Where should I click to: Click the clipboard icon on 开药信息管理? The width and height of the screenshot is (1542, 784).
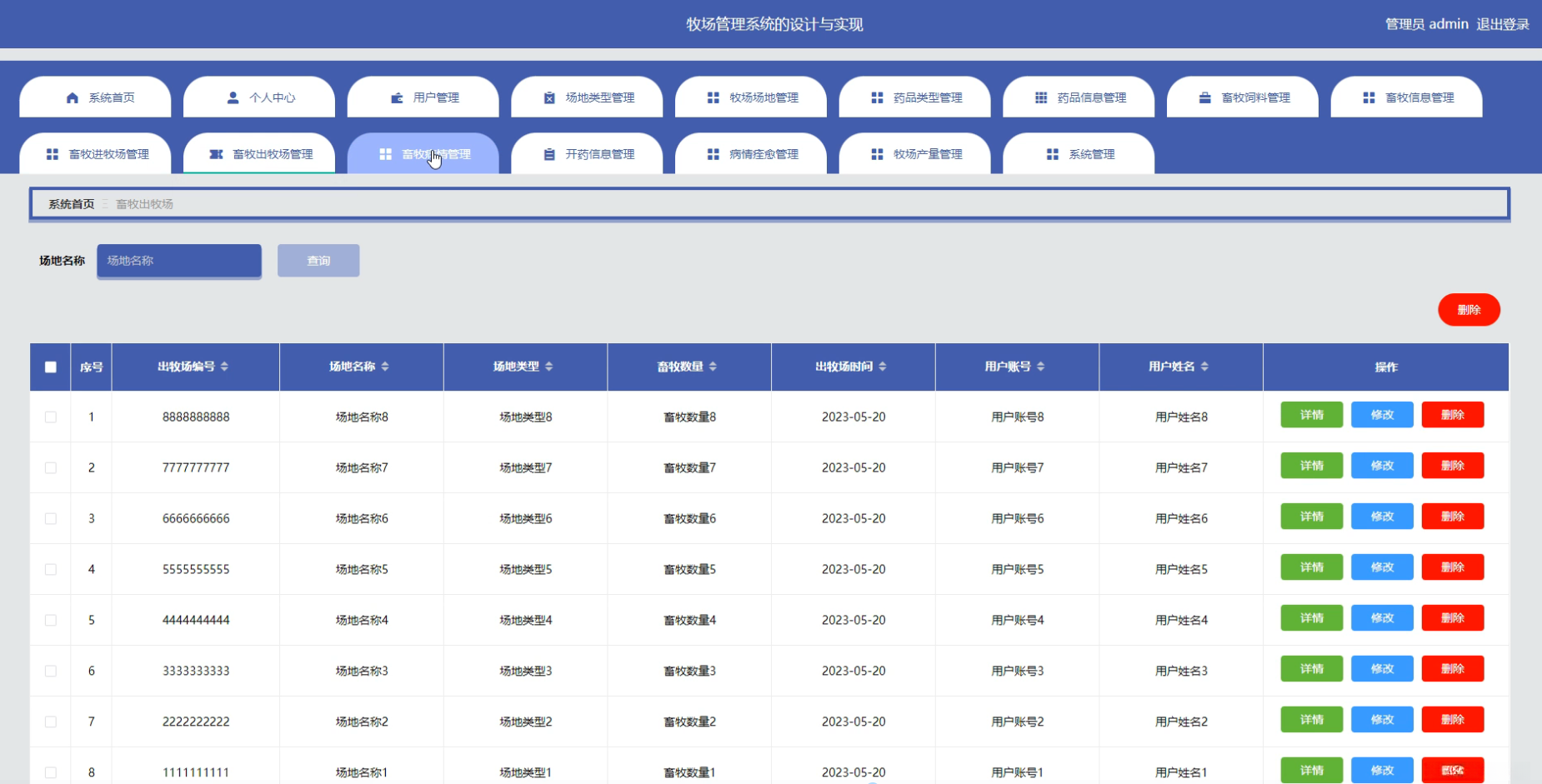(549, 155)
